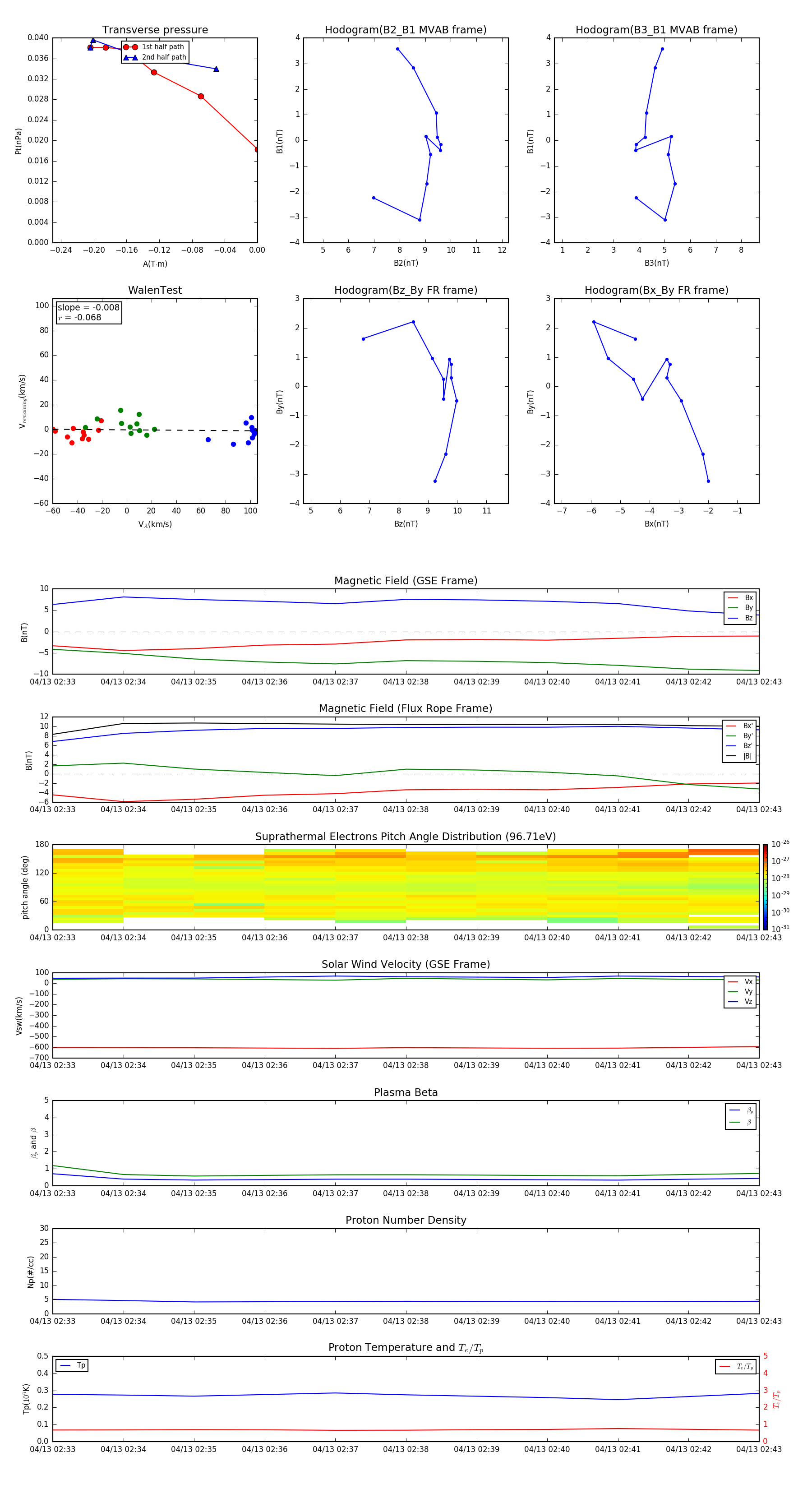Click the 'Vy' legend entry
This screenshot has width=812, height=1489.
tap(740, 991)
